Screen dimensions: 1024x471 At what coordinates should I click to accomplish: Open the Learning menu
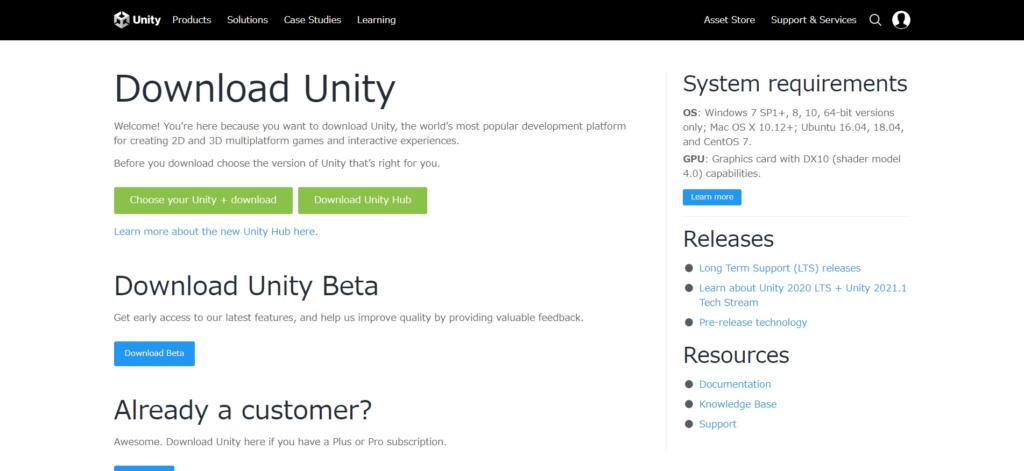[x=376, y=20]
